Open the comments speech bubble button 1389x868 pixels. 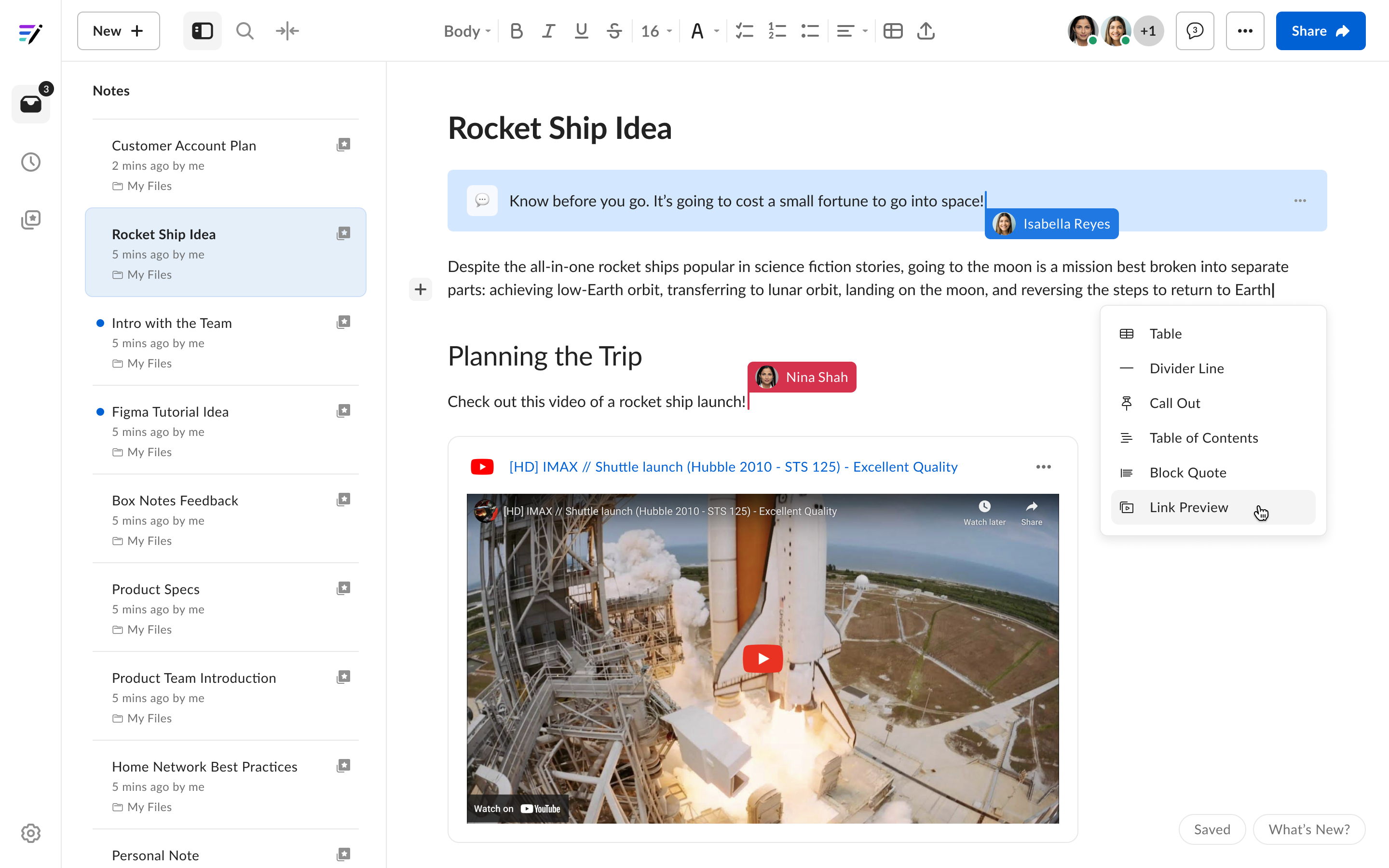[1195, 31]
